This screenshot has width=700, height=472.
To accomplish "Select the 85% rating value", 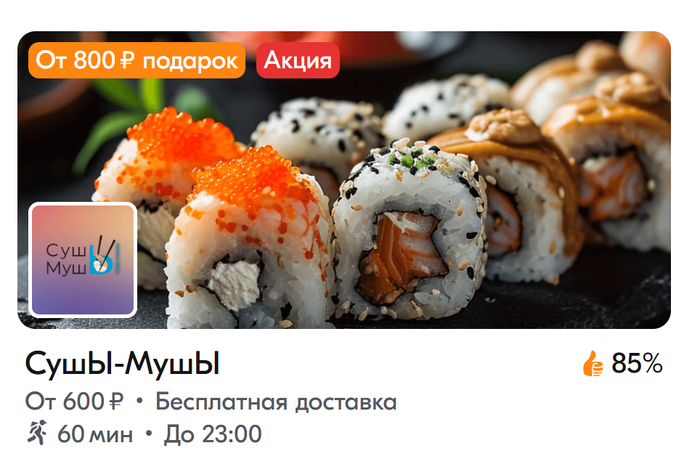I will point(637,363).
